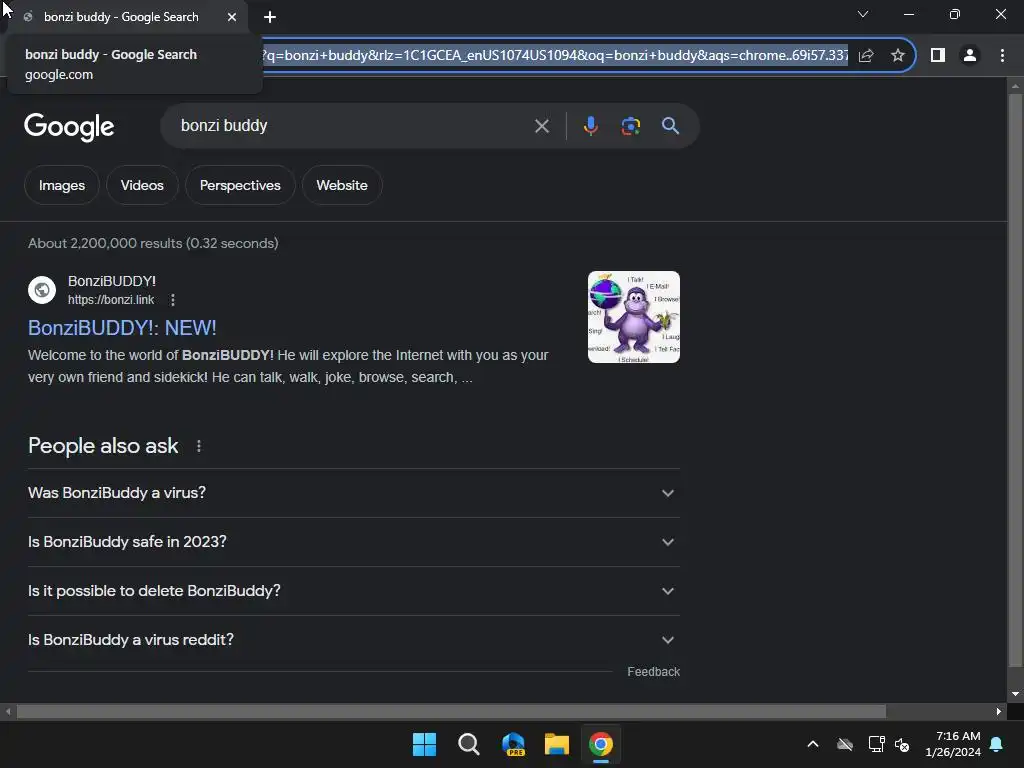1024x768 pixels.
Task: Clear the search box with the X
Action: pyautogui.click(x=541, y=125)
